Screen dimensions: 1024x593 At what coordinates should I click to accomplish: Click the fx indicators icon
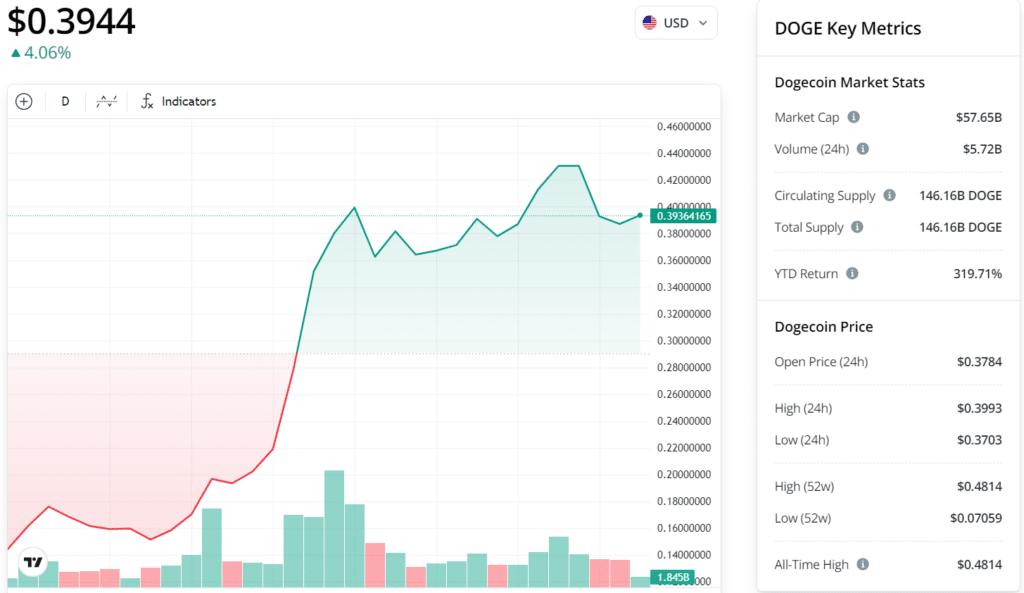[147, 101]
